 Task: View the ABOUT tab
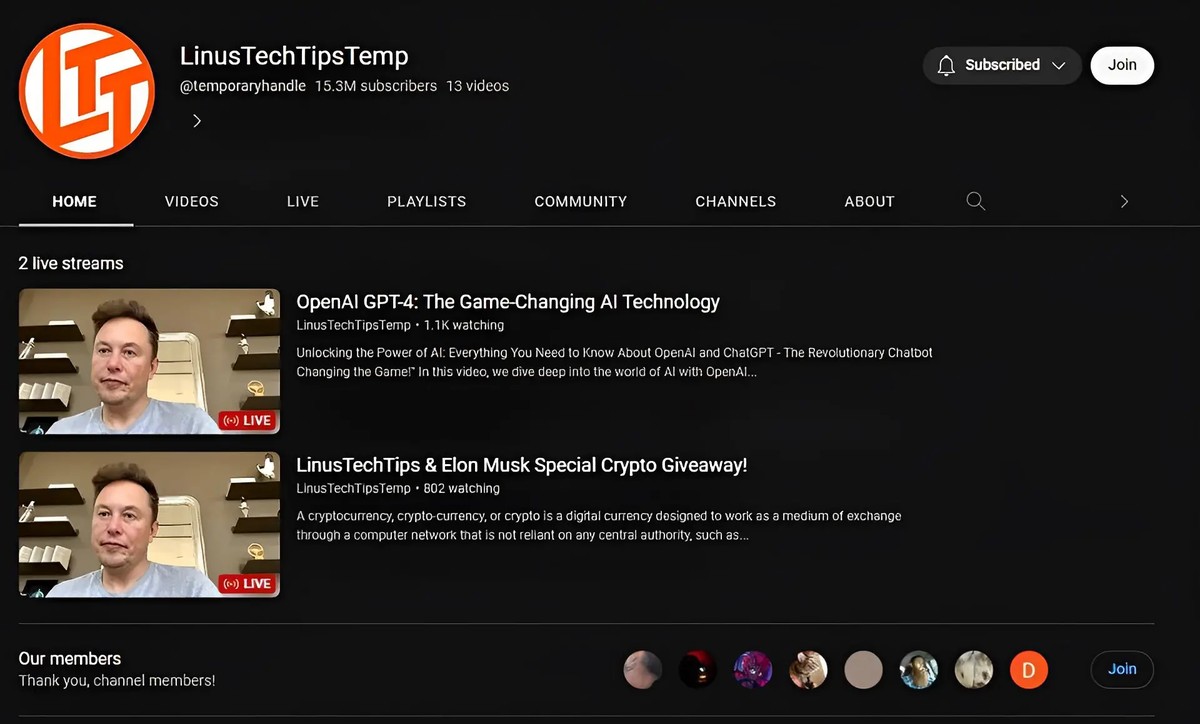(x=869, y=201)
